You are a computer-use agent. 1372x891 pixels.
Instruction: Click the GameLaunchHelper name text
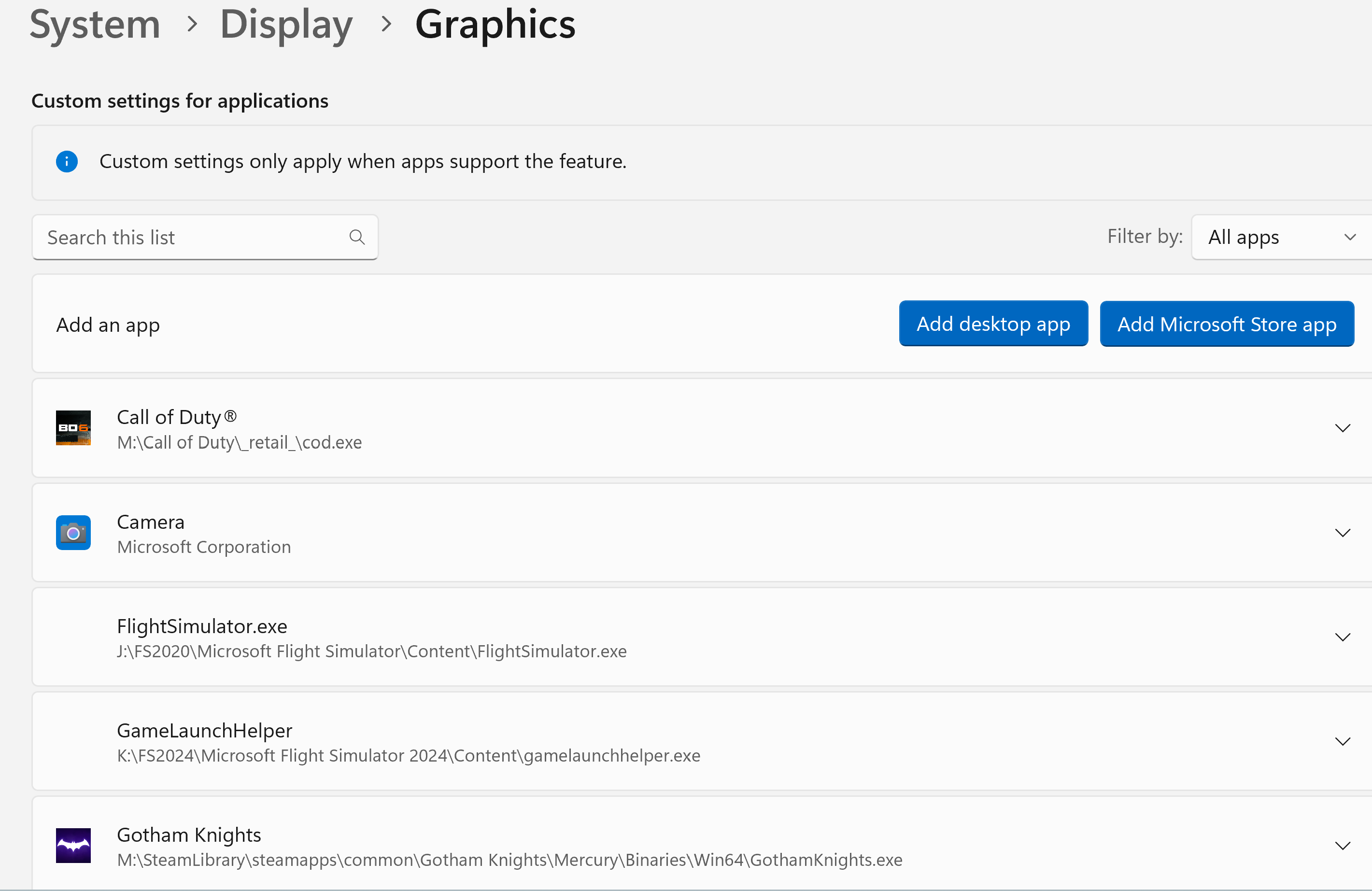pos(205,730)
